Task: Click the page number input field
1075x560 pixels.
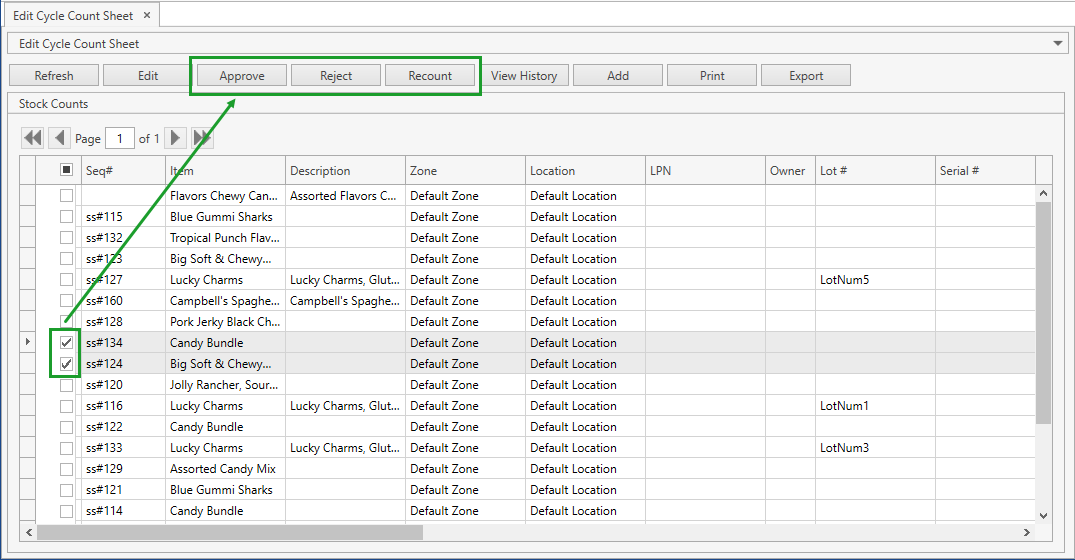Action: (x=120, y=139)
